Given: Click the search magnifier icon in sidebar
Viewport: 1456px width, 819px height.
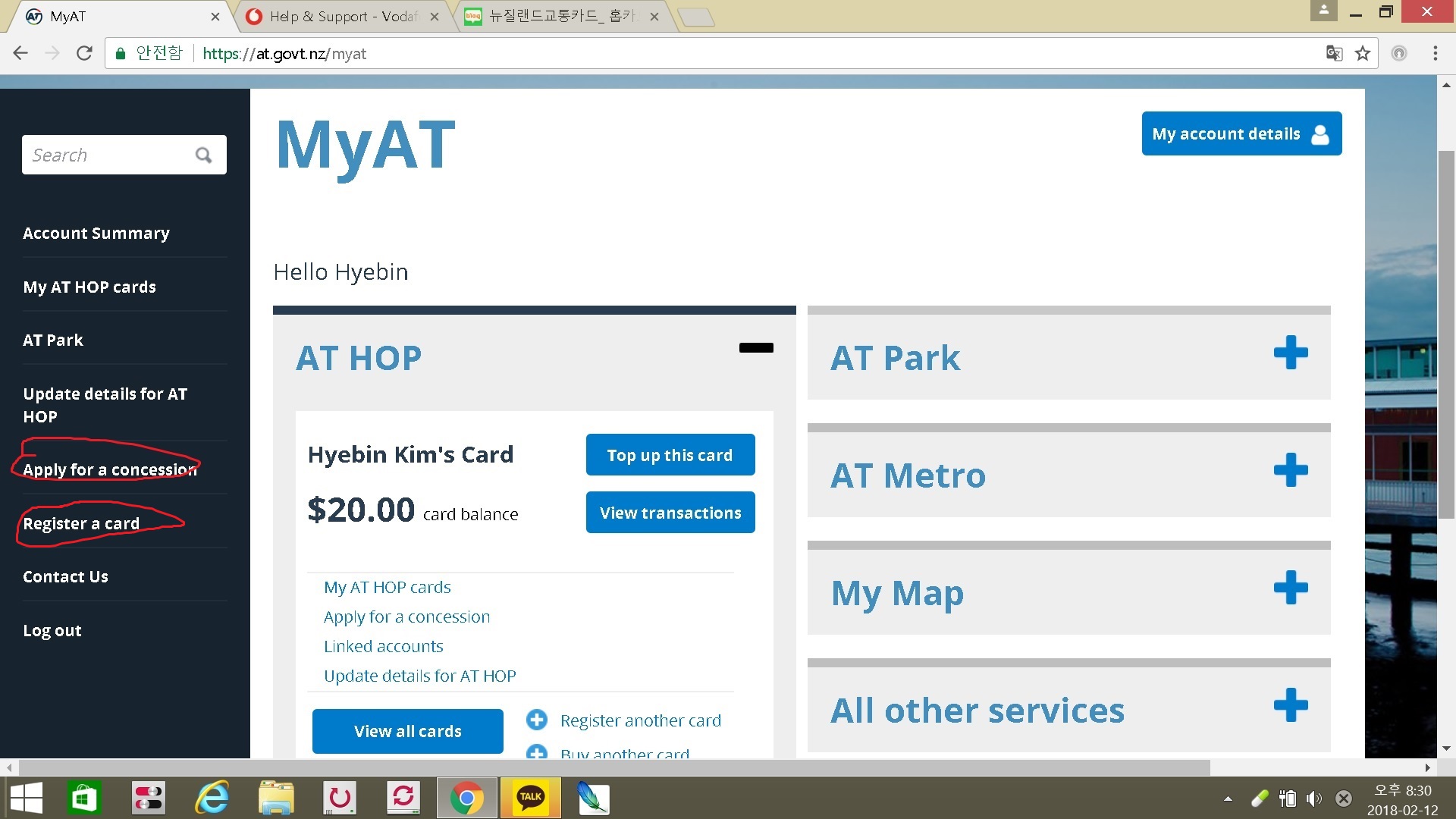Looking at the screenshot, I should point(203,155).
